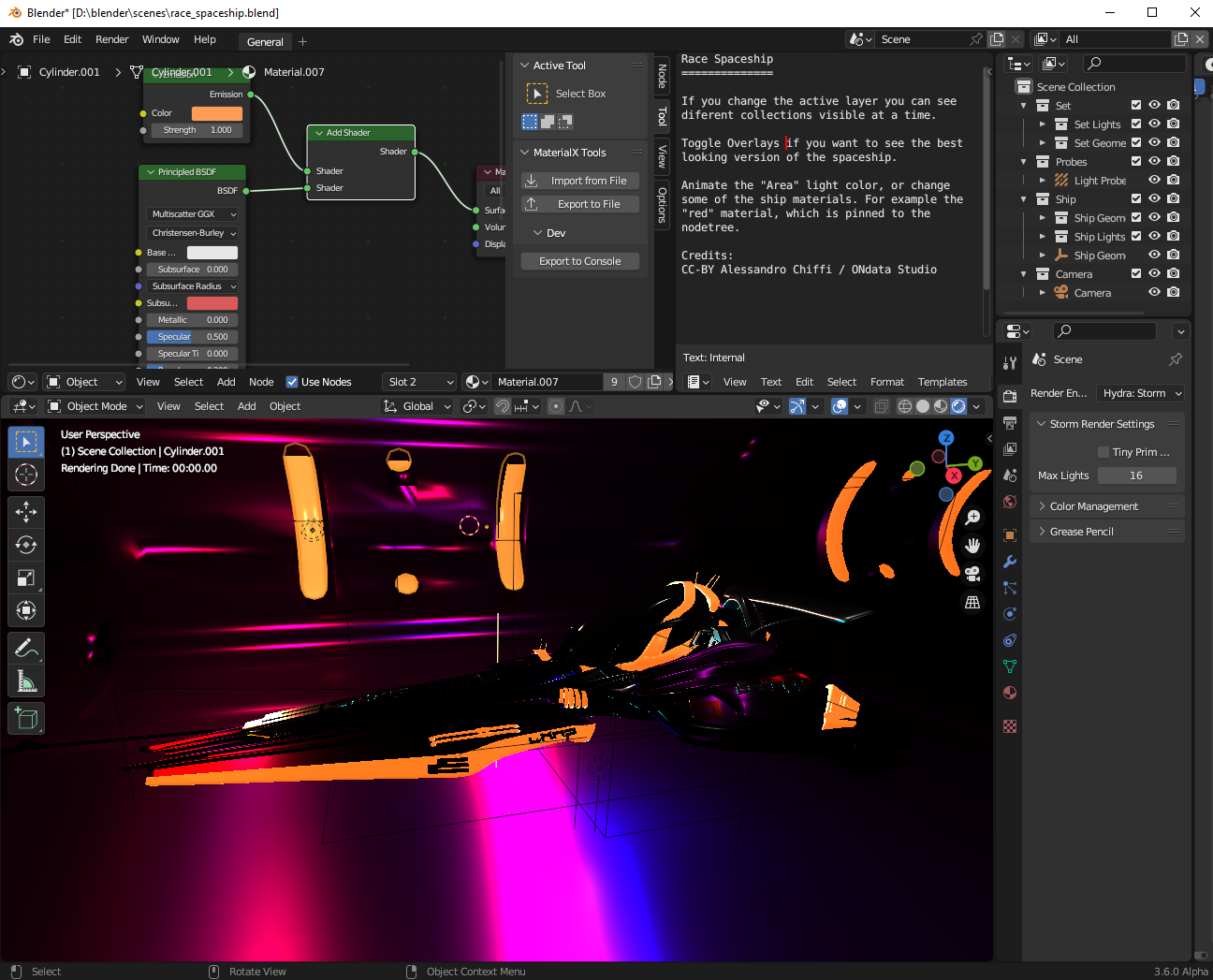Expand the Color Management panel
Screen dimensions: 1213x980
(1106, 506)
